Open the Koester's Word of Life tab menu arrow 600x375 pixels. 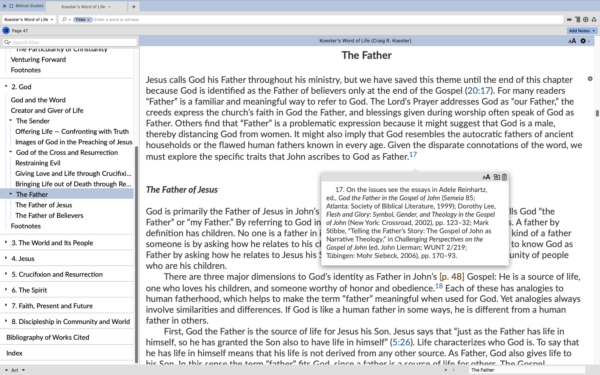pyautogui.click(x=109, y=7)
